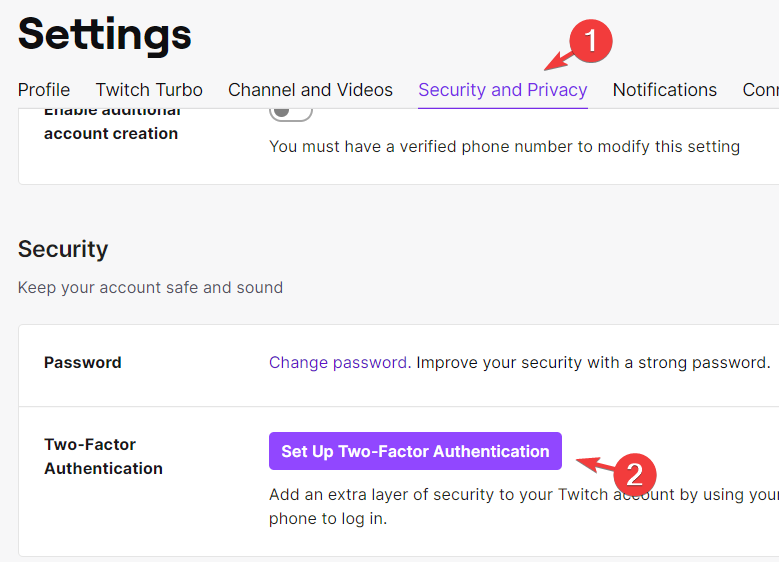Select the Security and Privacy tab
The image size is (779, 562).
503,90
